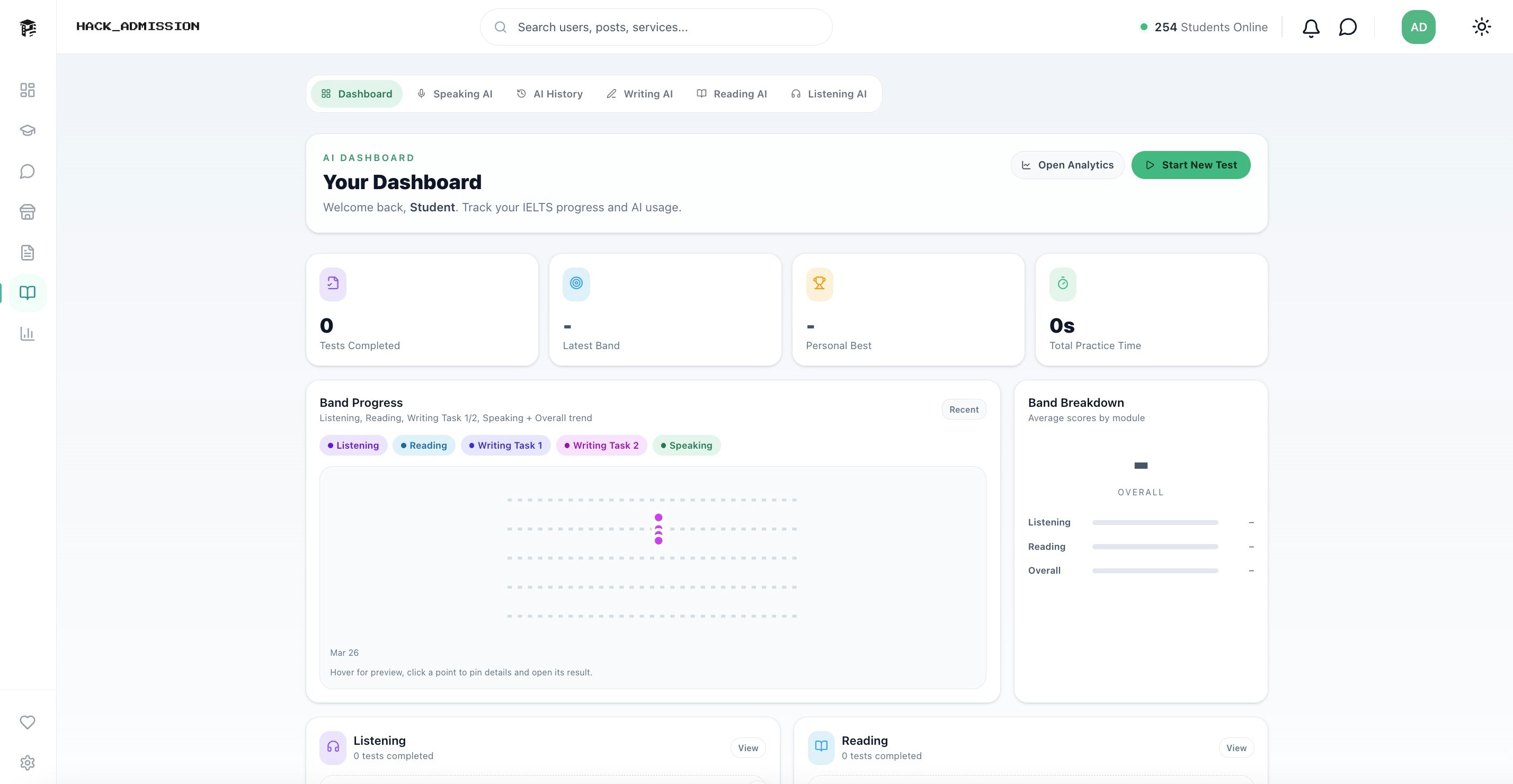Click the Start New Test button

[1191, 165]
